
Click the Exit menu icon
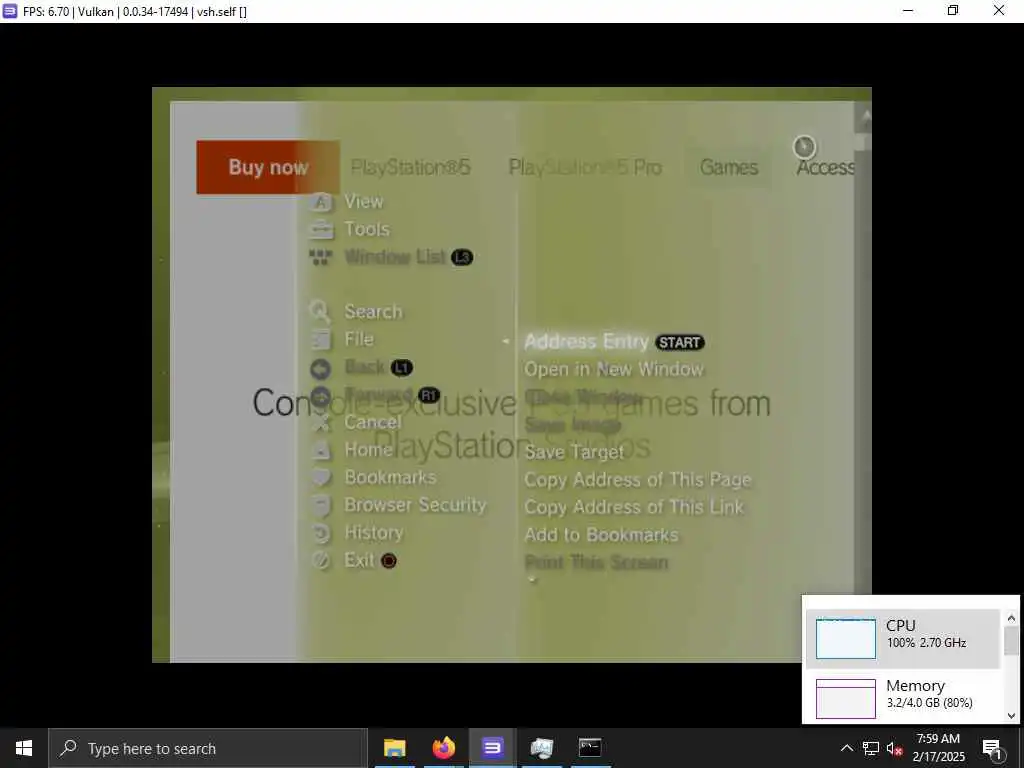pos(320,560)
